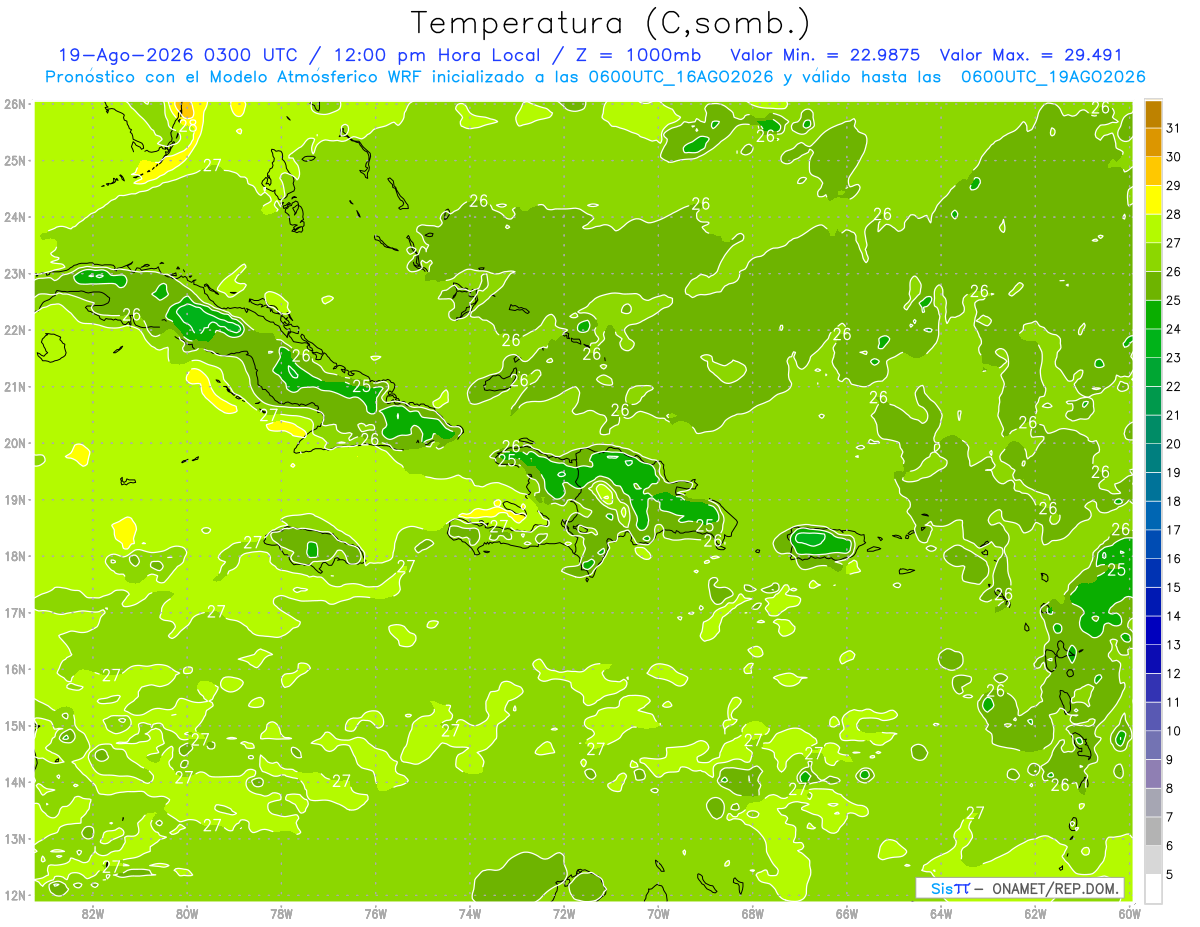Click the "21N" latitude axis label
1200x927 pixels.
tap(14, 386)
